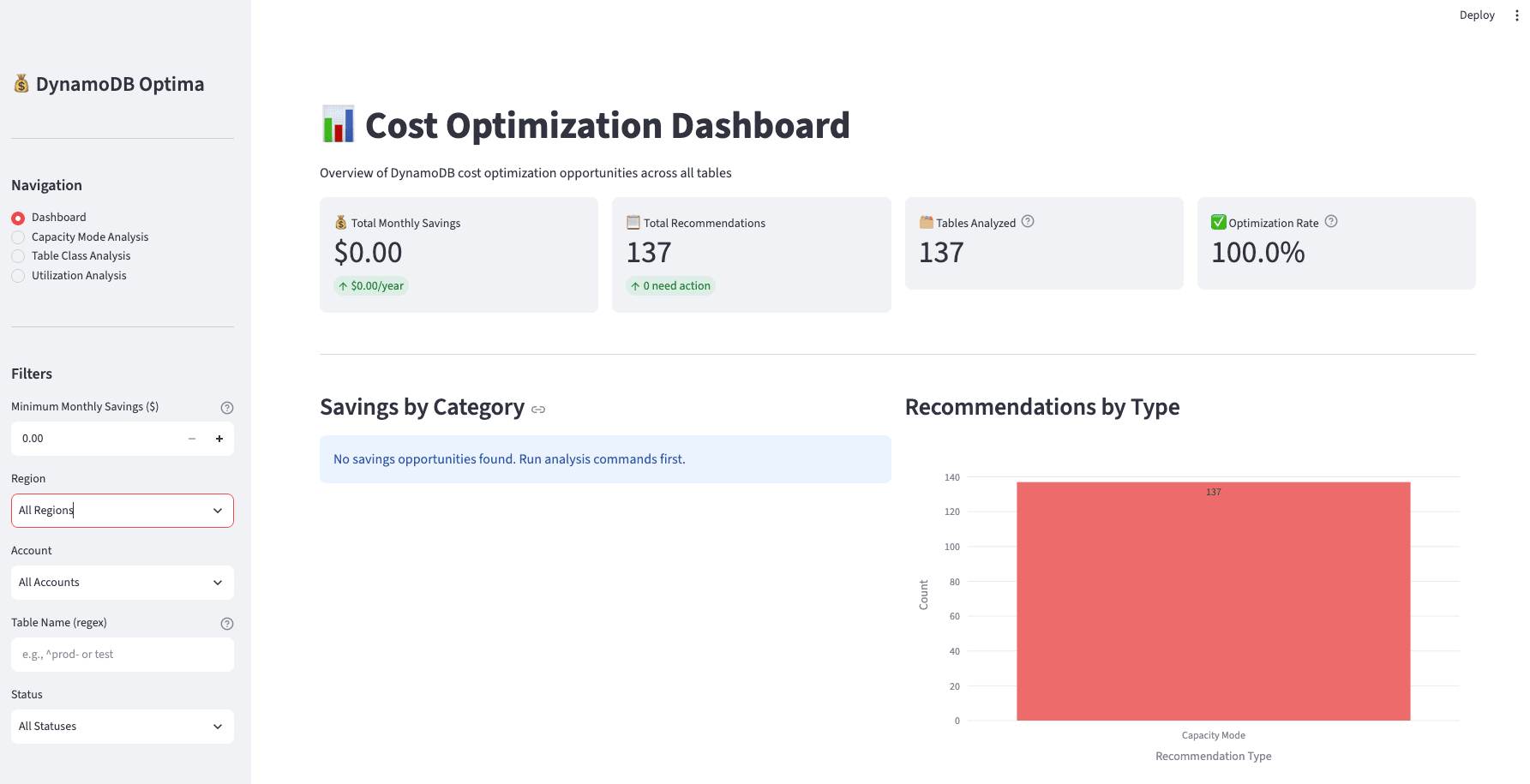Click the Table Name regex input field
Screen dimensions: 1530x784
(x=123, y=655)
